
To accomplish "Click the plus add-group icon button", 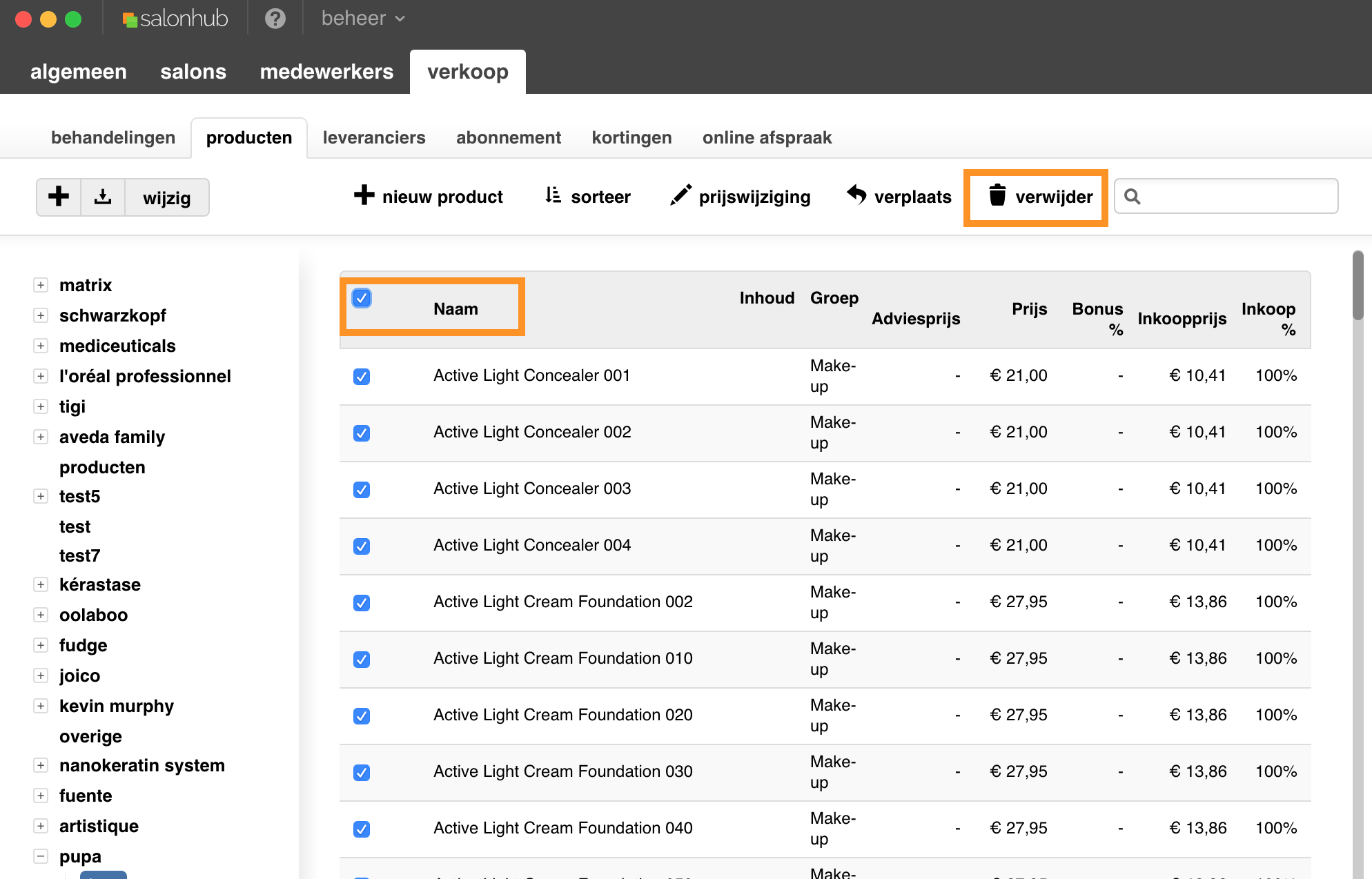I will [x=59, y=197].
